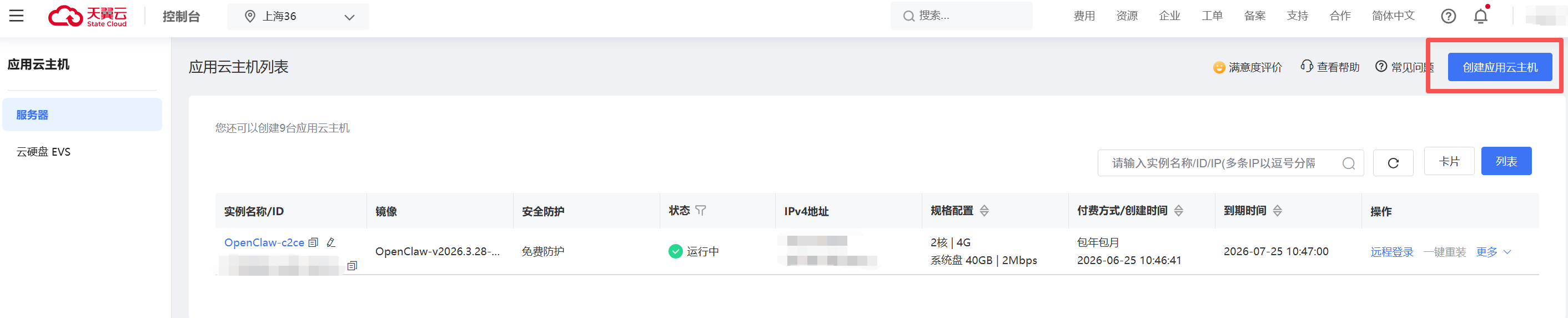Screen dimensions: 1568x318
Task: Refresh the cloud host list
Action: (1393, 163)
